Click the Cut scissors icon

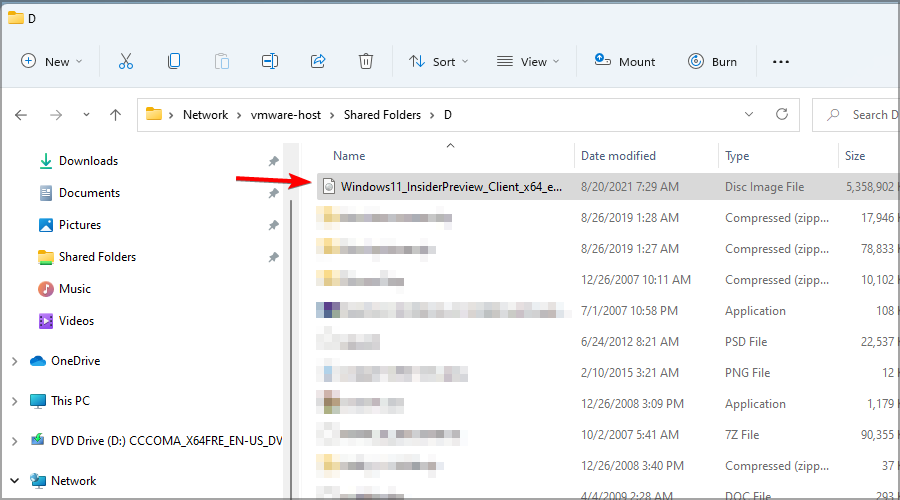[126, 61]
